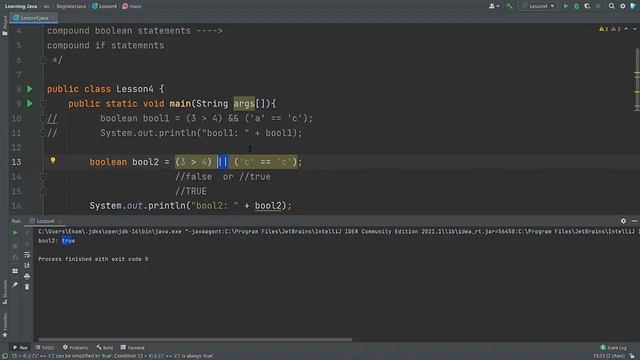Click the variable bool2 in the println line
This screenshot has height=360, width=640.
point(268,206)
